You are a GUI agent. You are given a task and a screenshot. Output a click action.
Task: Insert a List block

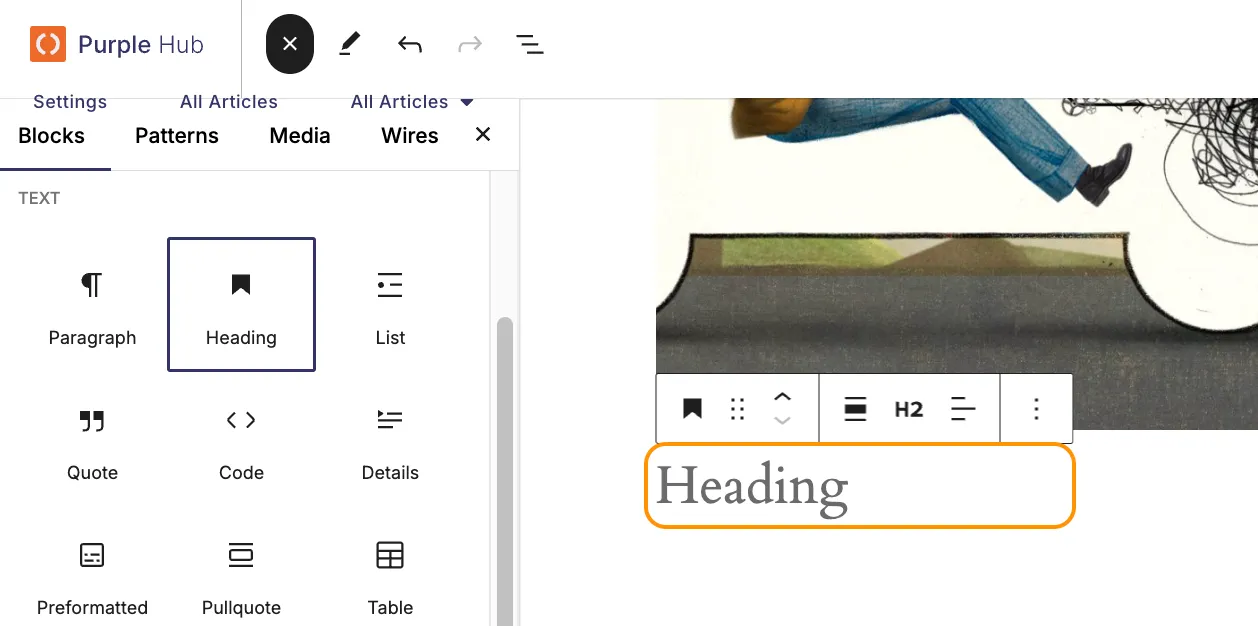(x=390, y=304)
